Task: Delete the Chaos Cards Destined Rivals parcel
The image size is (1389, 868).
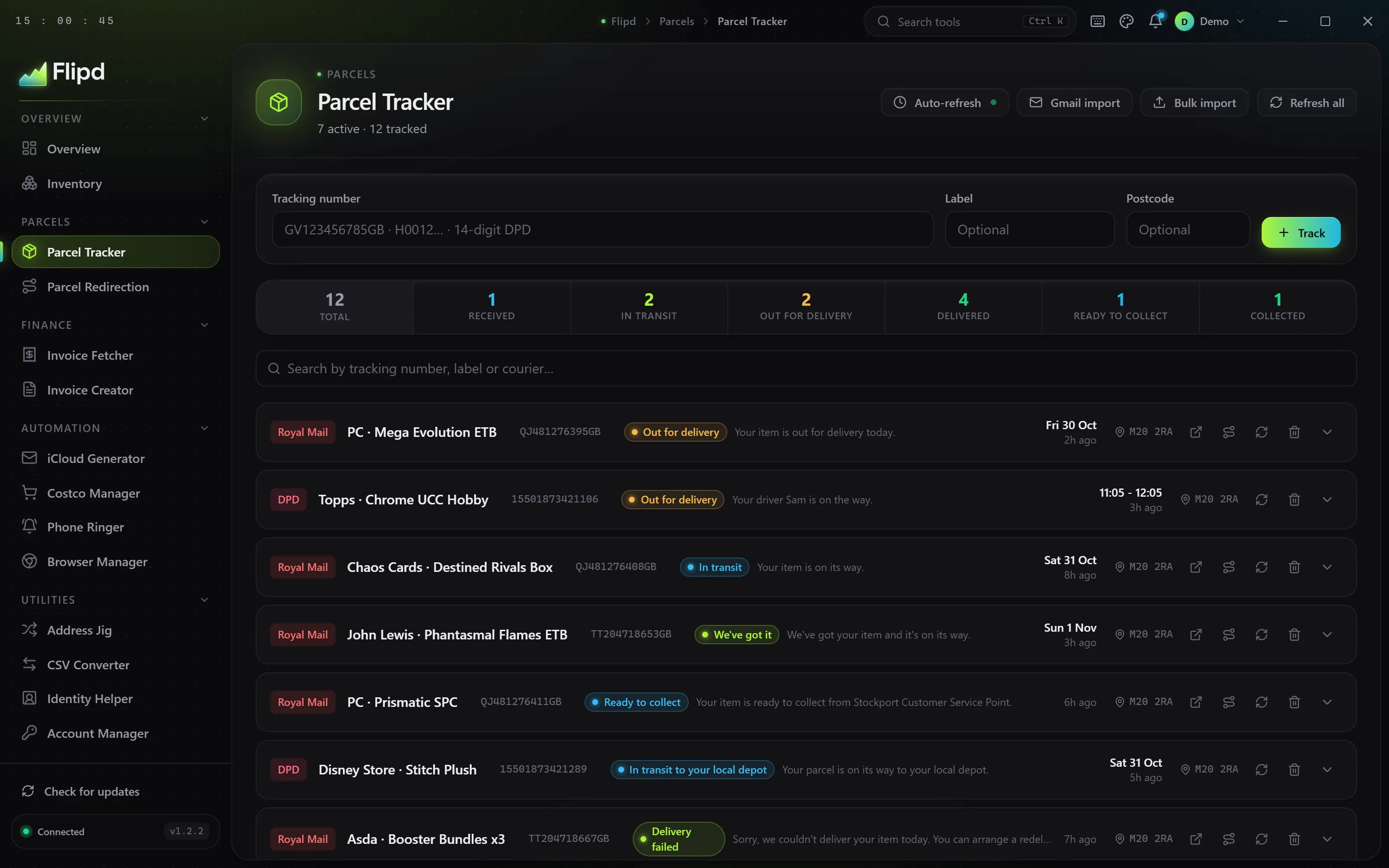Action: [x=1294, y=567]
